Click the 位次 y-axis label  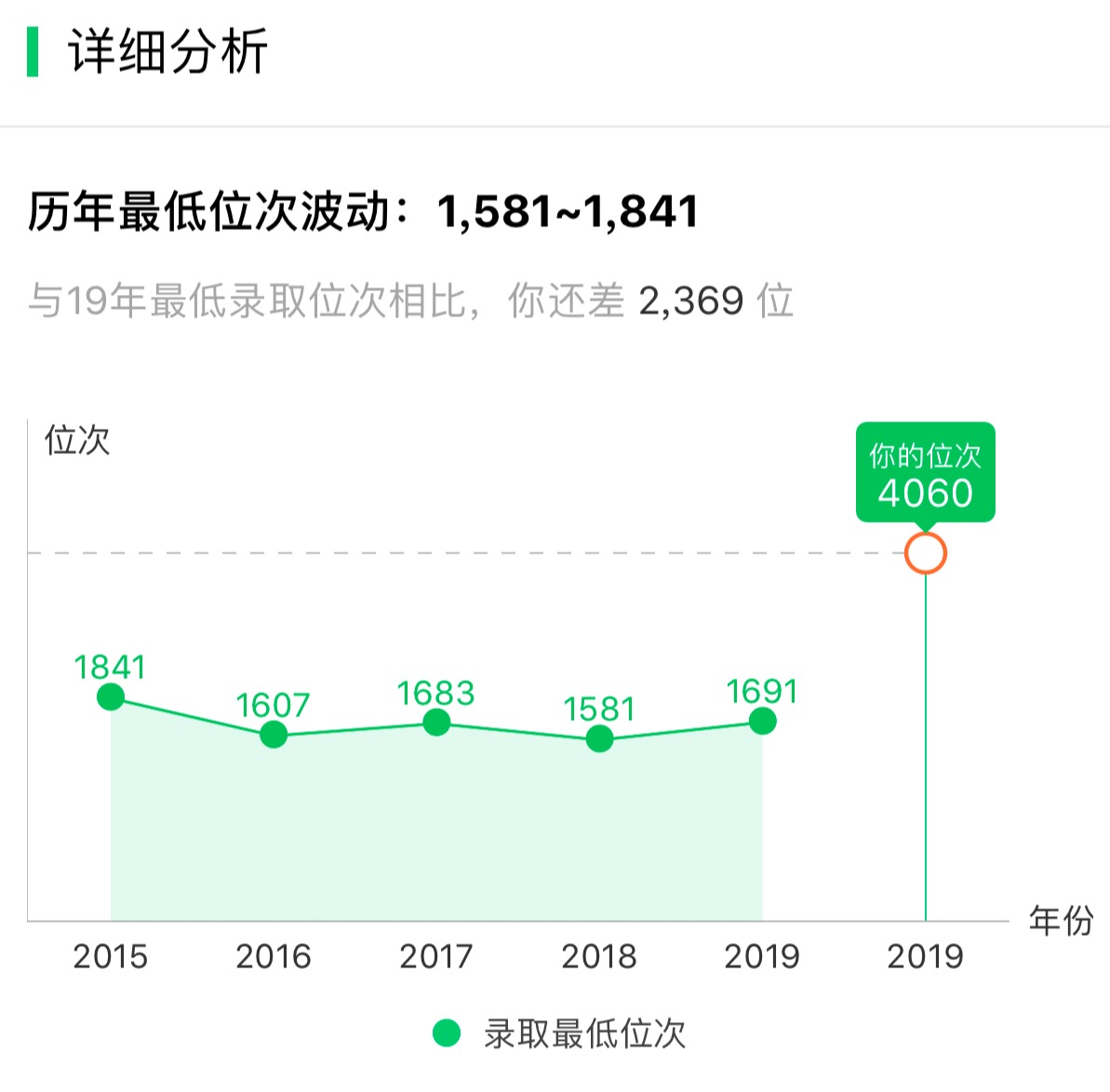[x=77, y=440]
